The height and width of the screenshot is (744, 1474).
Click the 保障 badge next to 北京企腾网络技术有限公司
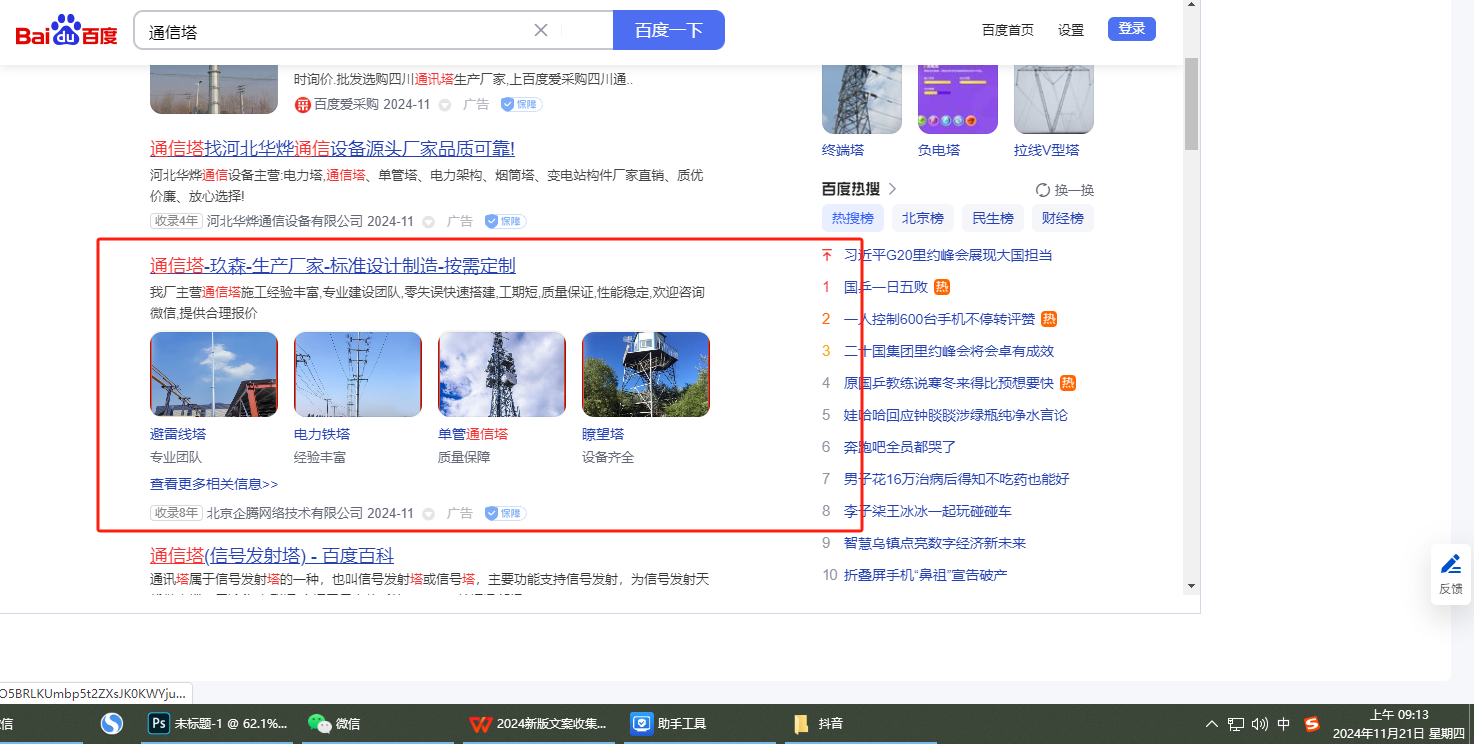point(505,513)
